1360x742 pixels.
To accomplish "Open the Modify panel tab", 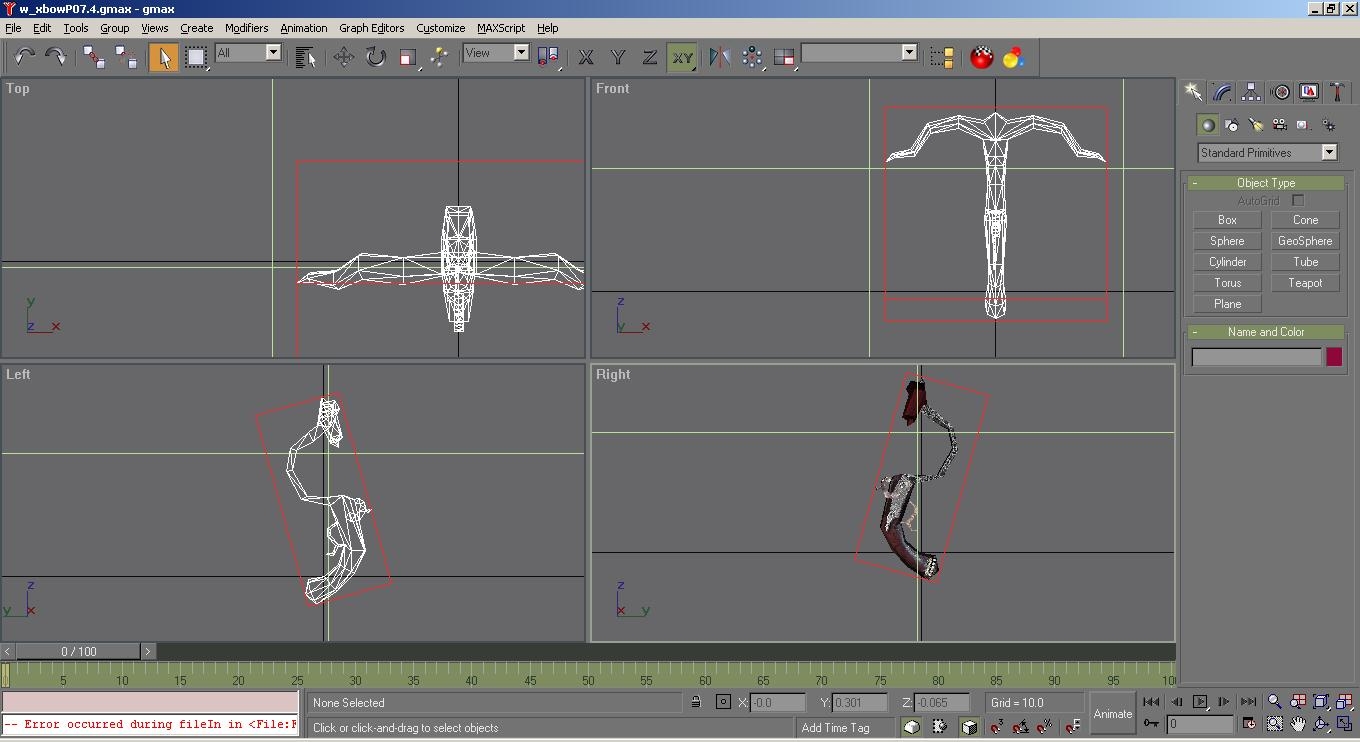I will tap(1222, 92).
